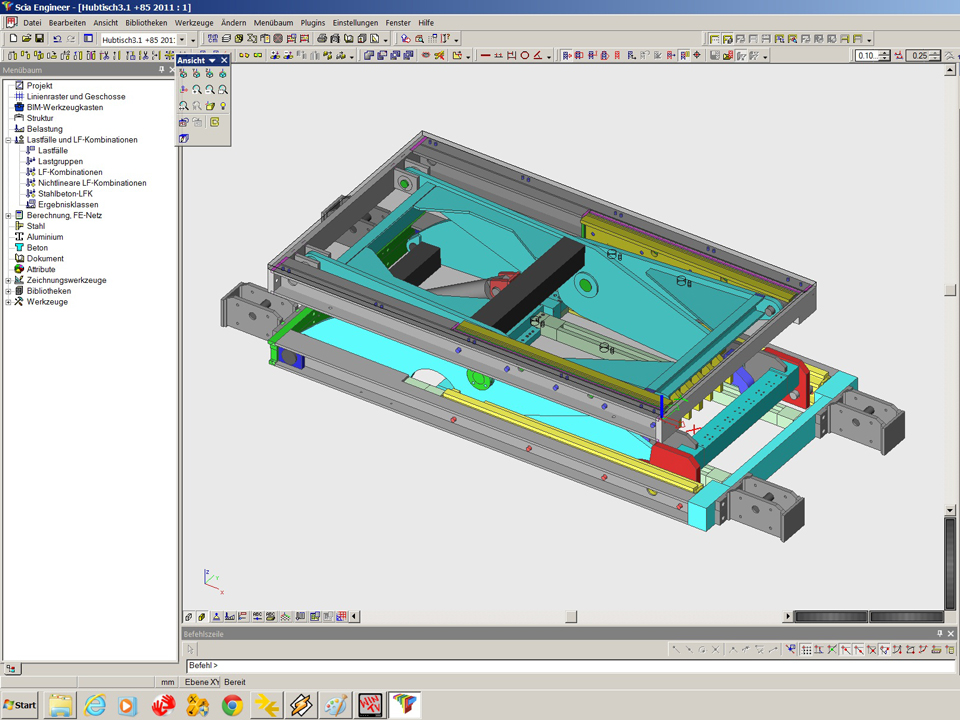Click the circle drawing tool icon

[524, 56]
